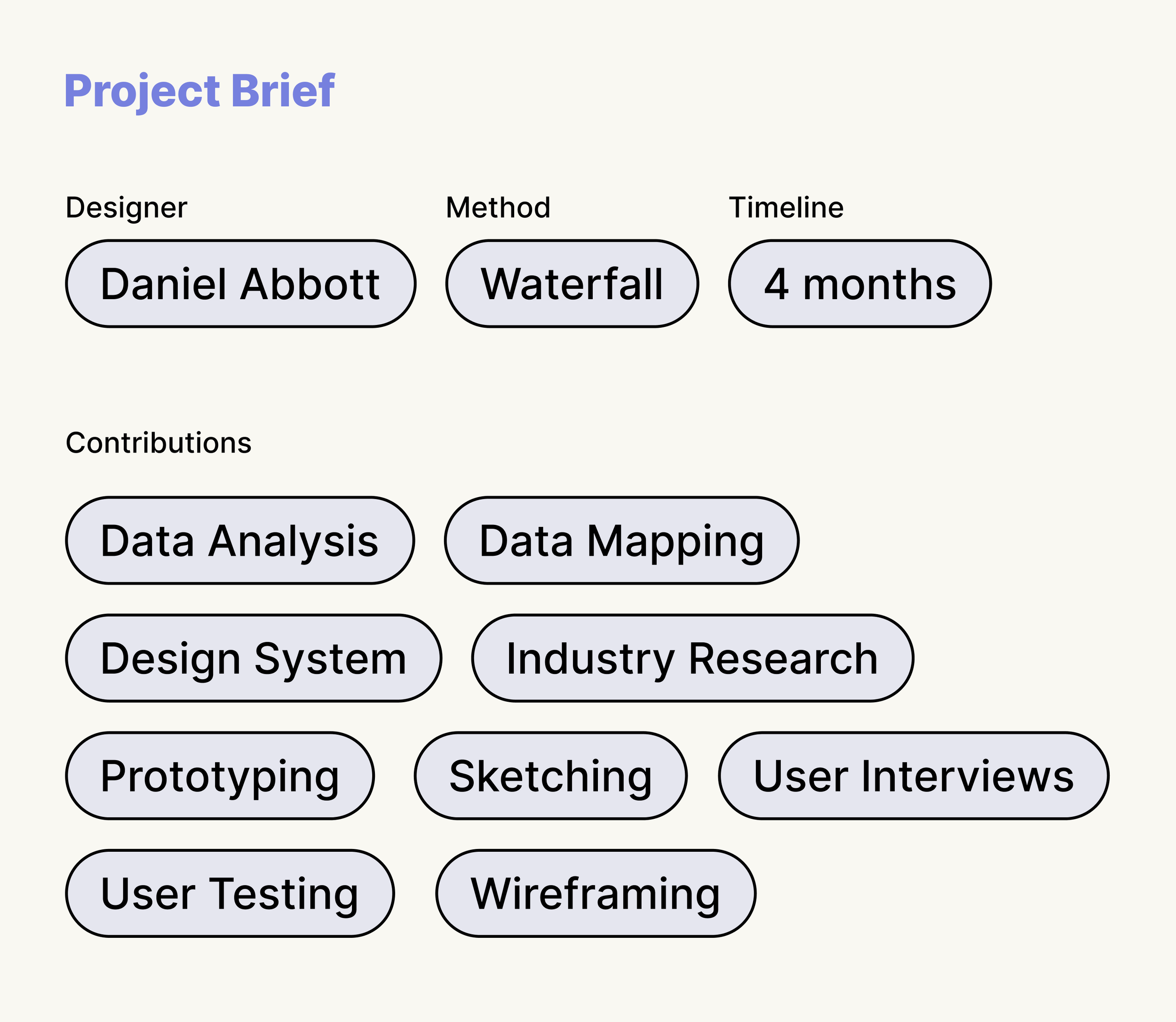Click the User Interviews pill
This screenshot has height=1022, width=1176.
913,776
